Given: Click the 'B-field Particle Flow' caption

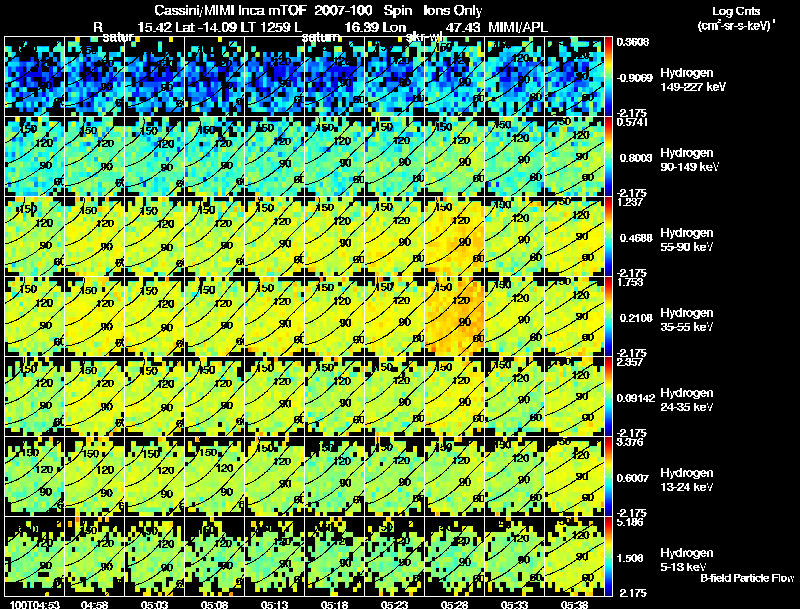Looking at the screenshot, I should point(747,578).
